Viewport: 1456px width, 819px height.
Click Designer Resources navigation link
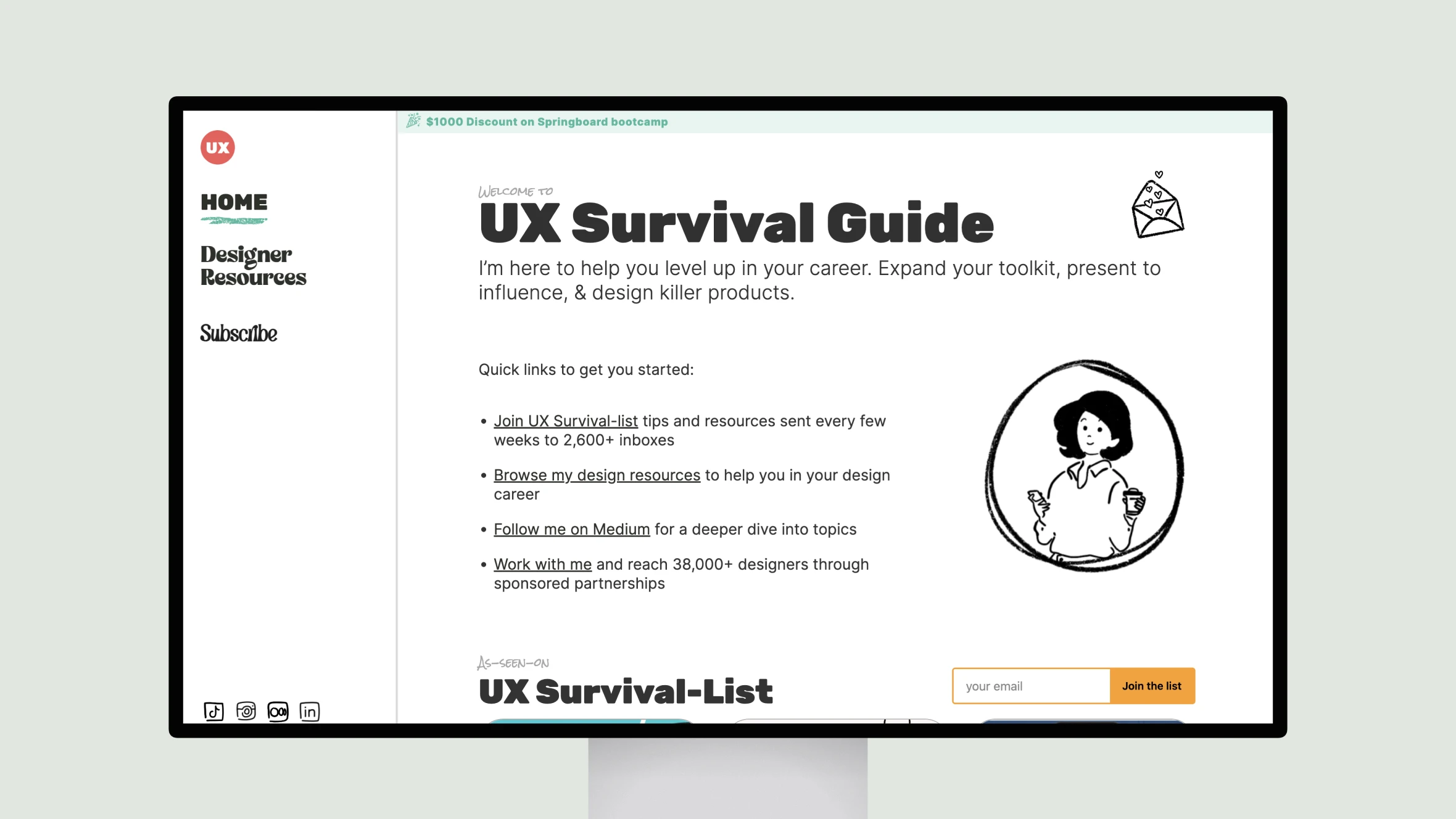click(254, 266)
